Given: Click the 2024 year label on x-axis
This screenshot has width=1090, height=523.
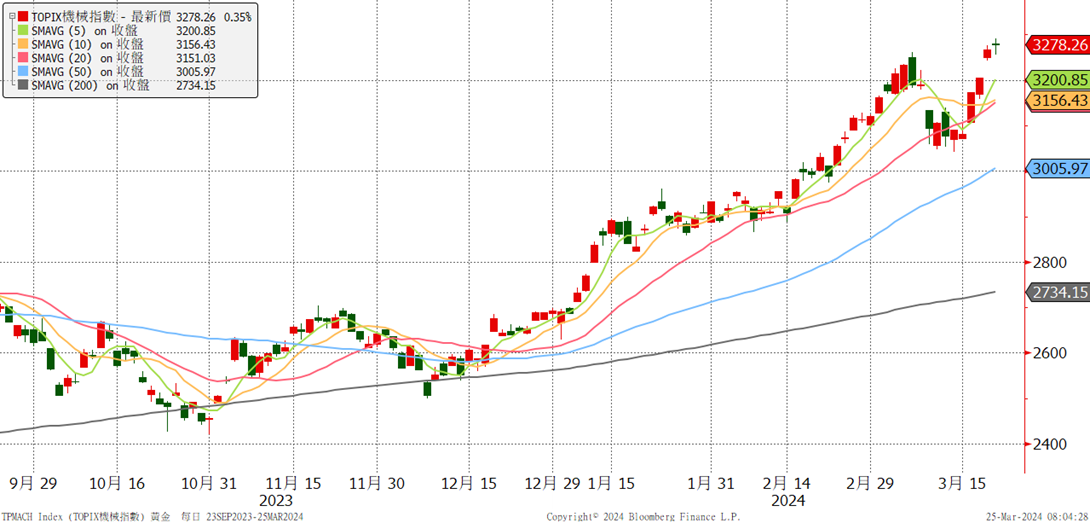Looking at the screenshot, I should 788,501.
